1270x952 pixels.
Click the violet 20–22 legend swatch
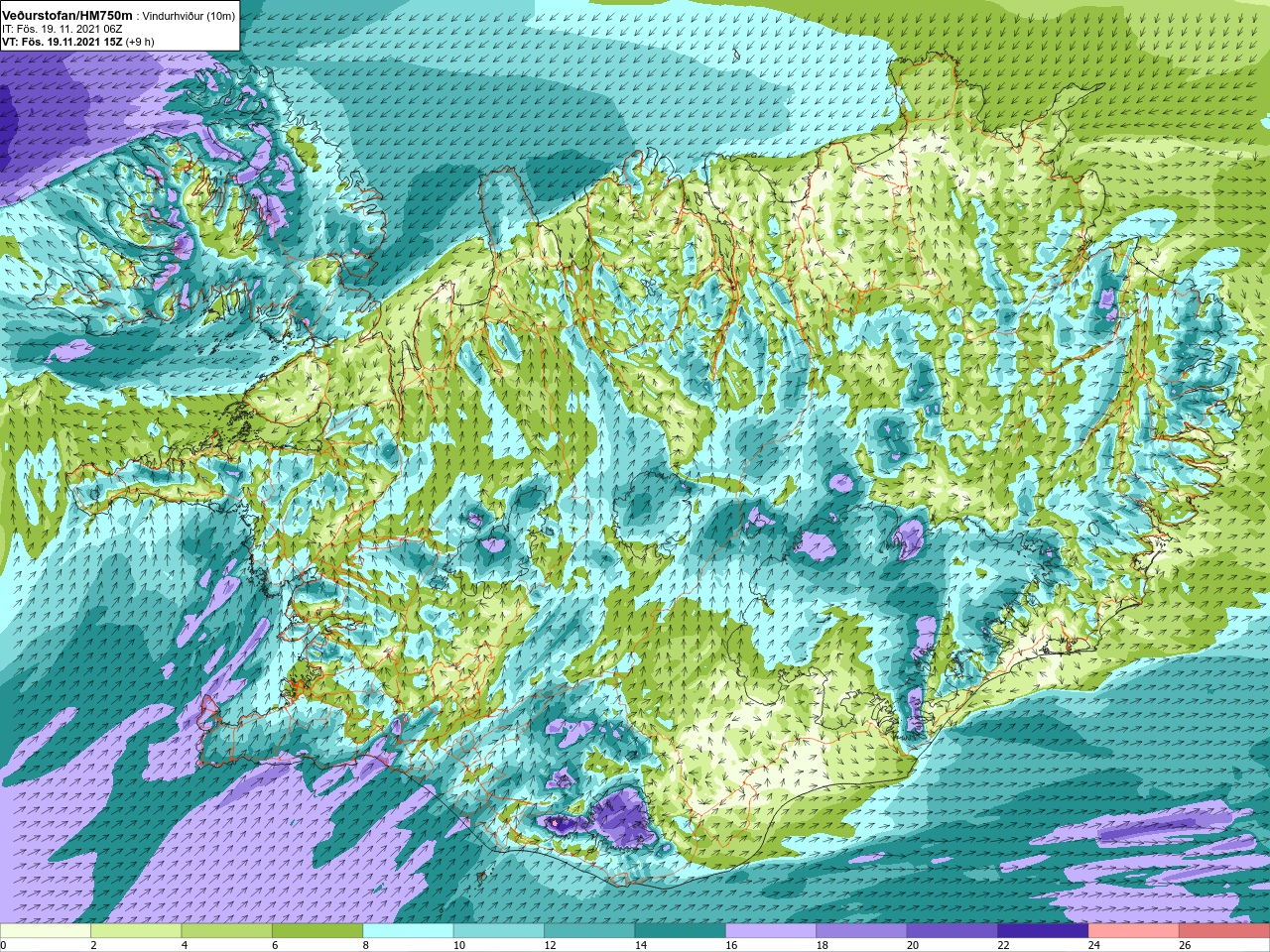click(x=952, y=931)
